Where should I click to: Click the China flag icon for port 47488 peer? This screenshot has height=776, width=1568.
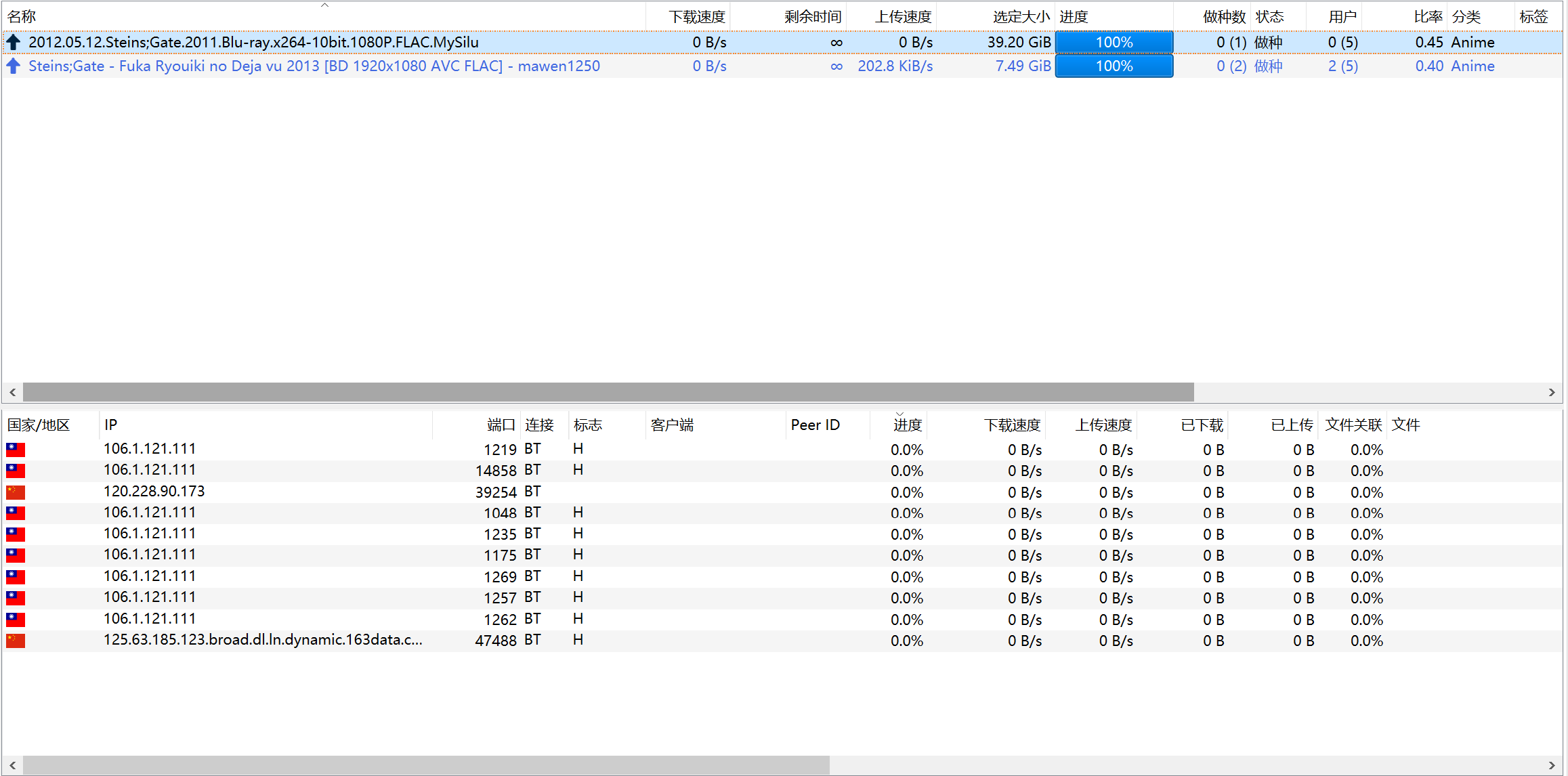pos(16,641)
